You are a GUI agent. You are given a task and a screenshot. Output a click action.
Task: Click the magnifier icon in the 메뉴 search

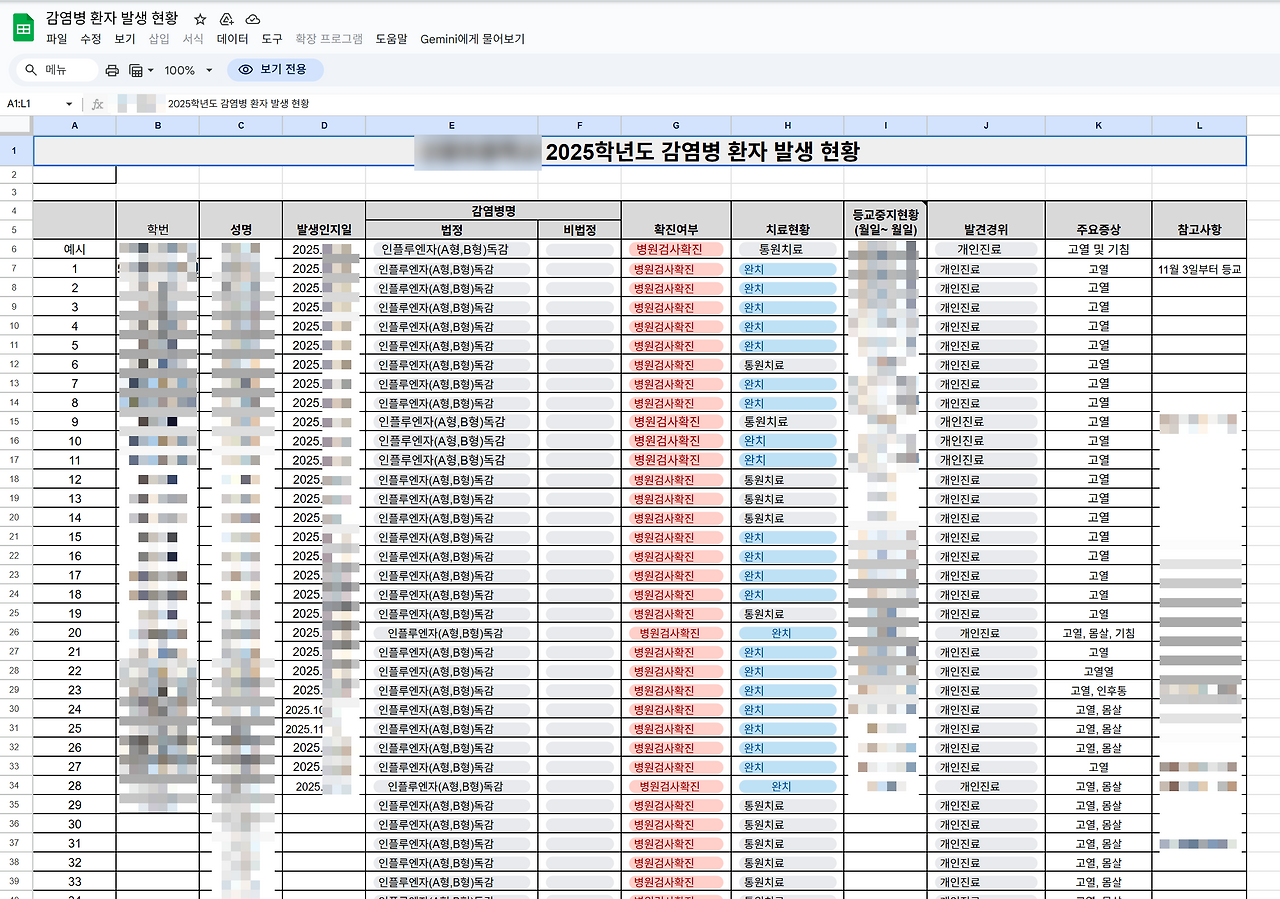pyautogui.click(x=31, y=70)
